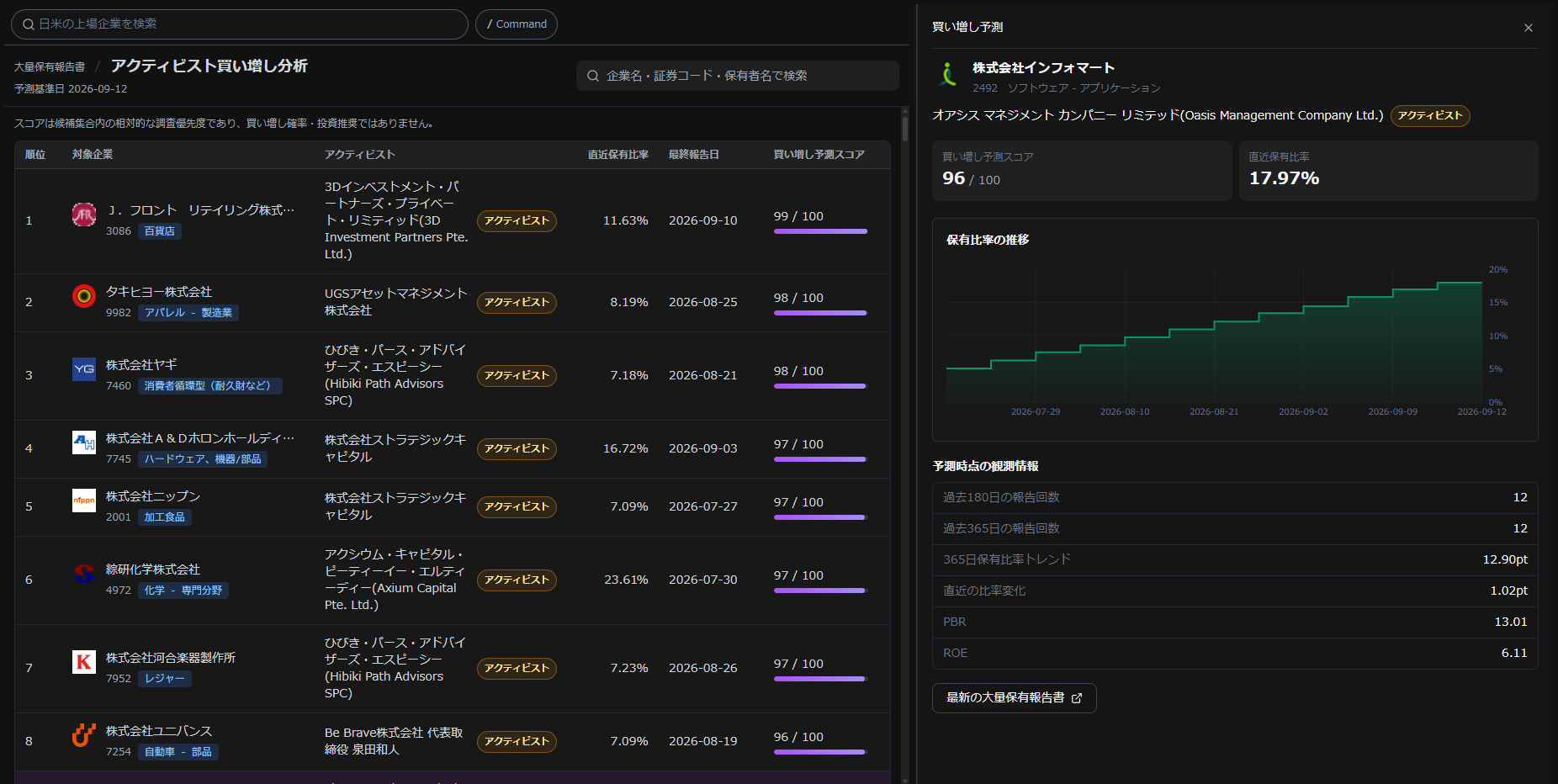Click Kawai Musical Instruments K logo

click(84, 662)
